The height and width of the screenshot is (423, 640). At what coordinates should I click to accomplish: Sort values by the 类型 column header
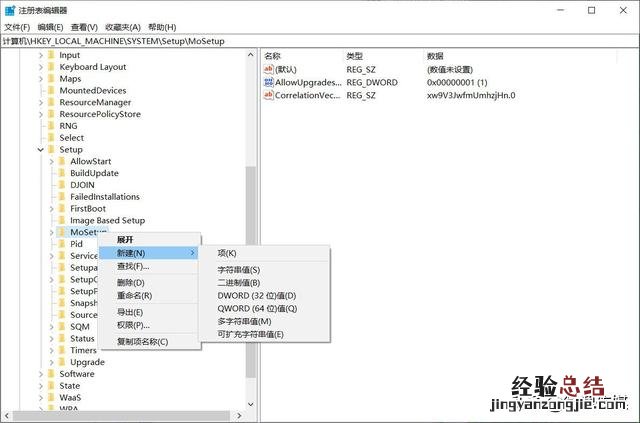(x=384, y=56)
